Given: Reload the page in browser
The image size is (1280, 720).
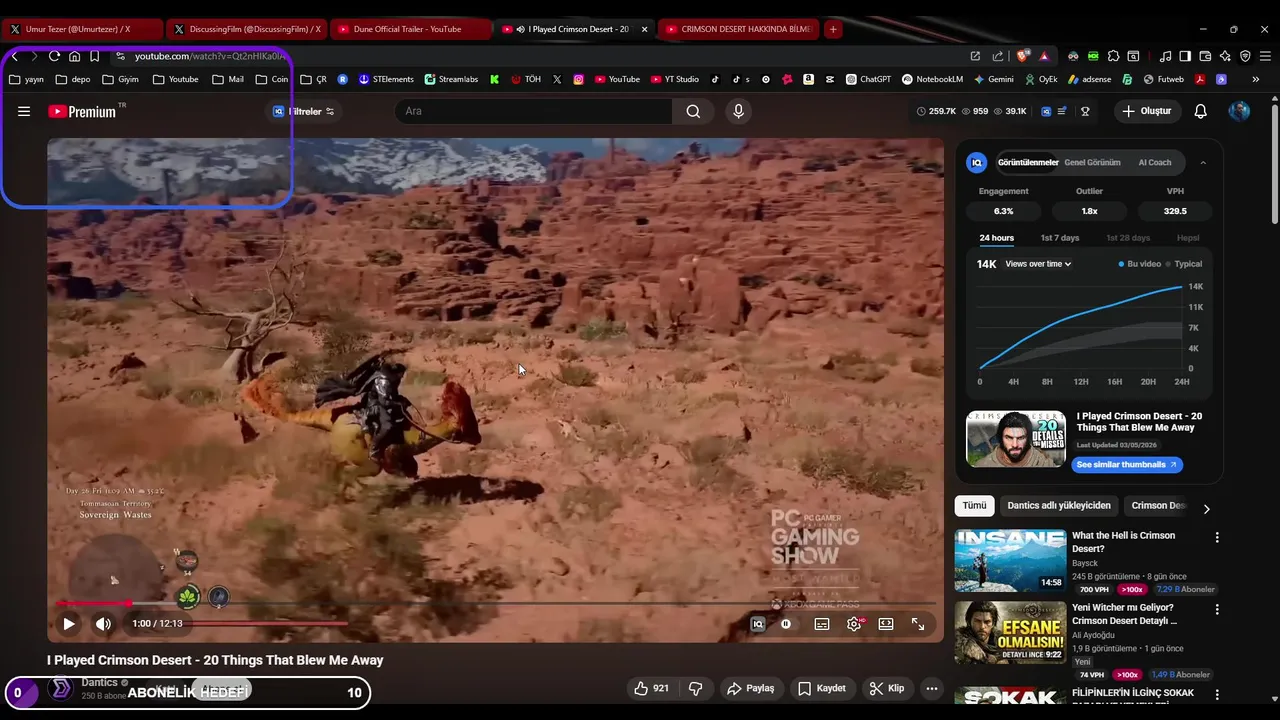Looking at the screenshot, I should pyautogui.click(x=54, y=56).
